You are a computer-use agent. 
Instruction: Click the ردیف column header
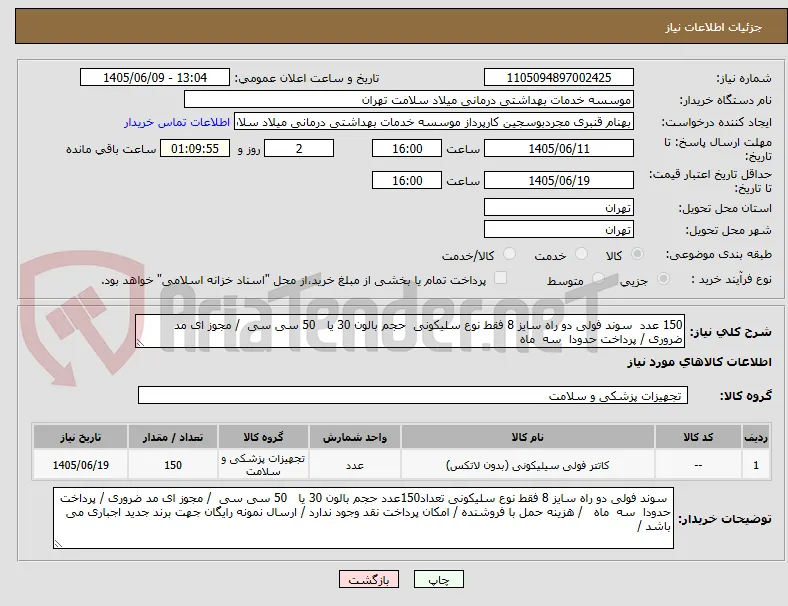tap(755, 437)
